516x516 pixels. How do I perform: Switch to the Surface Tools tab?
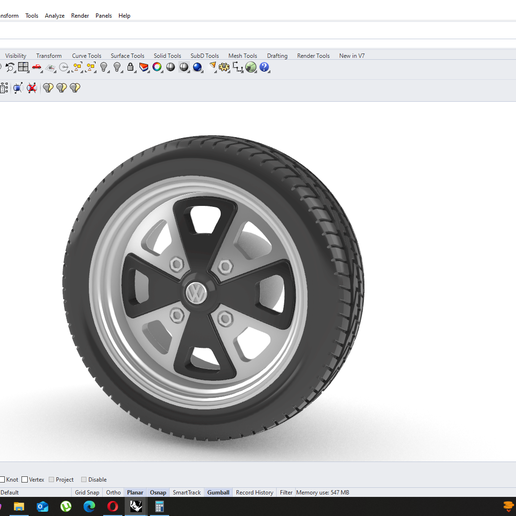pyautogui.click(x=127, y=56)
